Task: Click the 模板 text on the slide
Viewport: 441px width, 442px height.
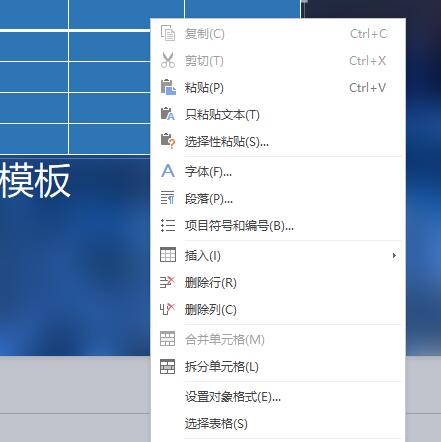Action: 35,180
